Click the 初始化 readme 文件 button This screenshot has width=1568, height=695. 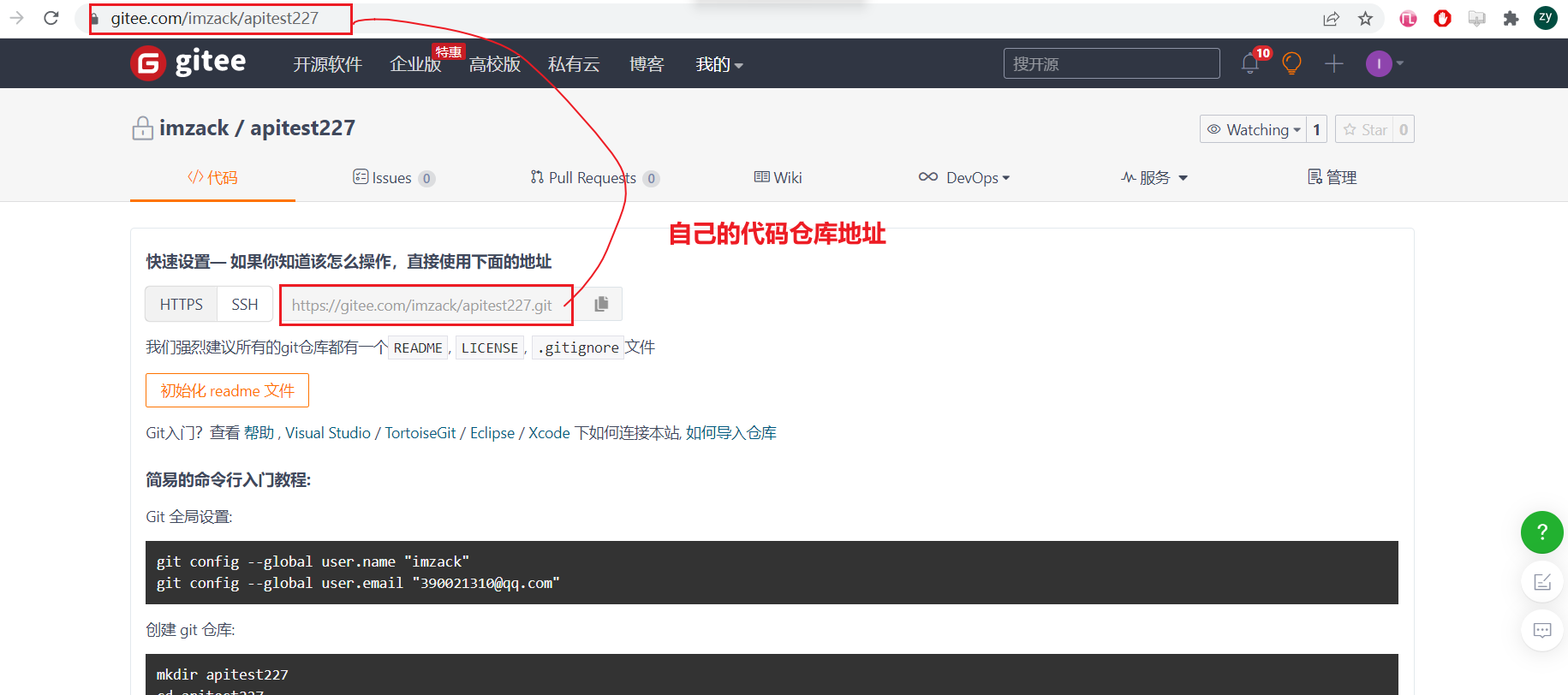click(x=227, y=390)
